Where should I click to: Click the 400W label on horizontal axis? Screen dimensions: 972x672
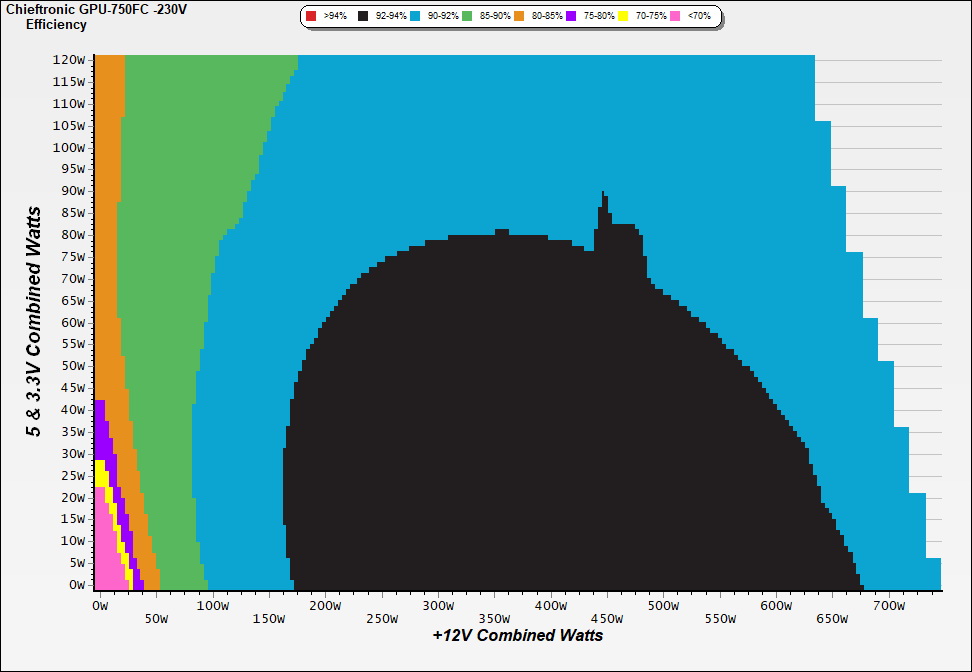point(551,606)
